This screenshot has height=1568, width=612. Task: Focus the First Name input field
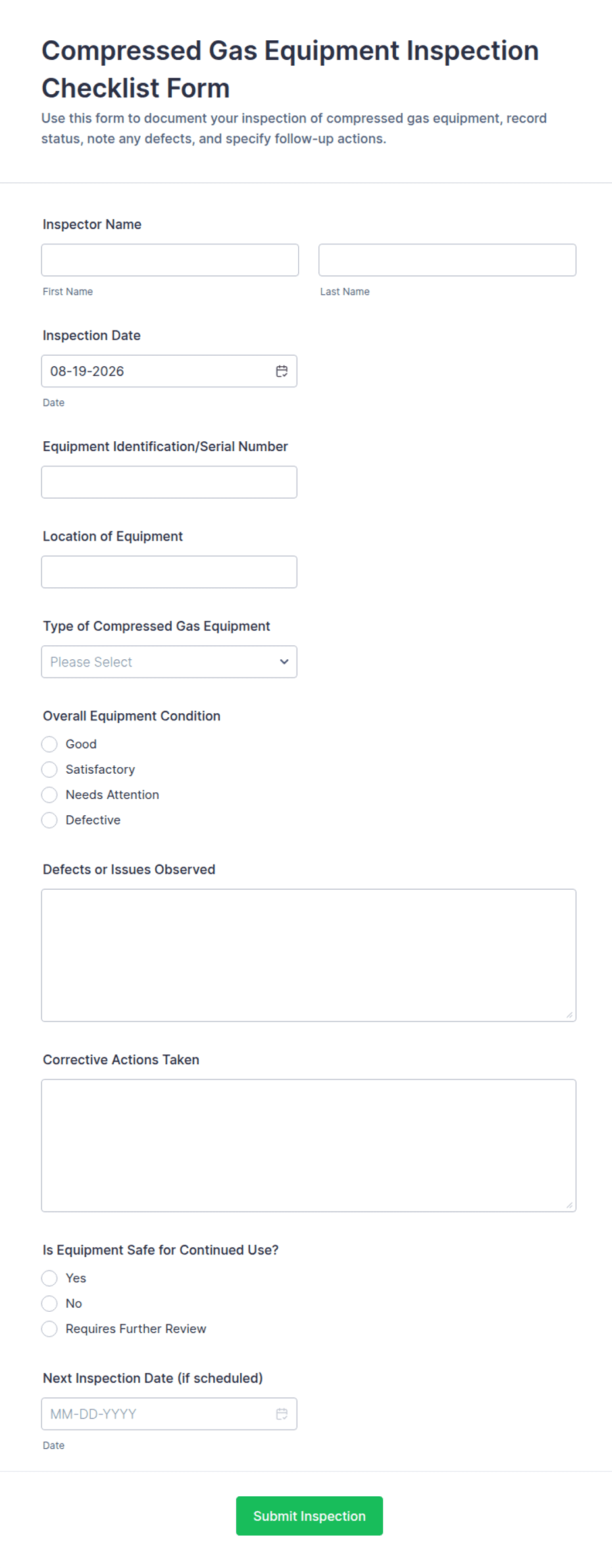tap(170, 260)
